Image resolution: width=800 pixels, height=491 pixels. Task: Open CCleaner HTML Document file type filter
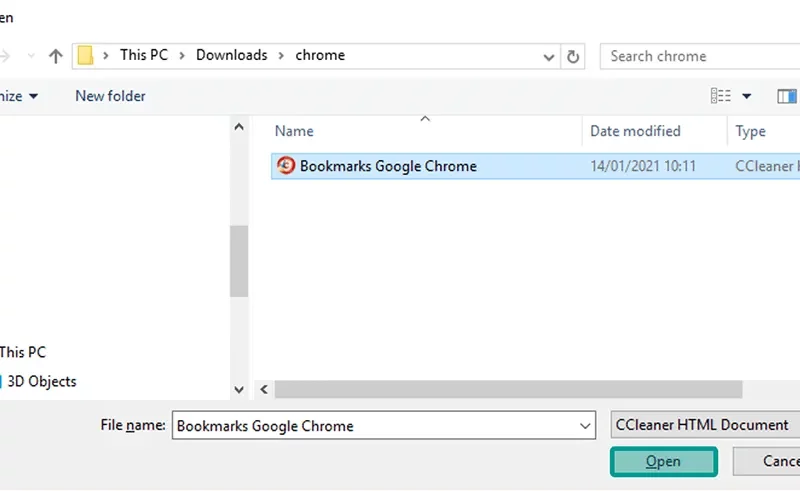pos(705,425)
